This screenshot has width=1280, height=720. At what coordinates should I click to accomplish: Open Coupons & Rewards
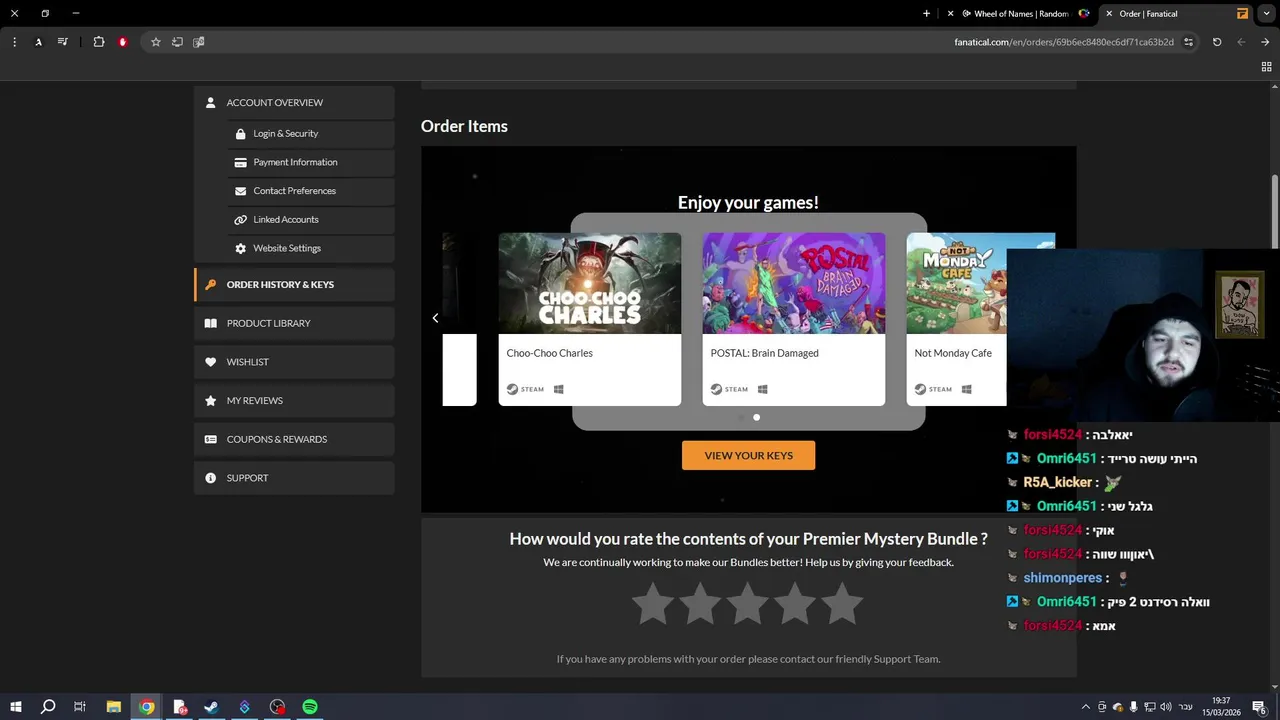click(x=294, y=439)
